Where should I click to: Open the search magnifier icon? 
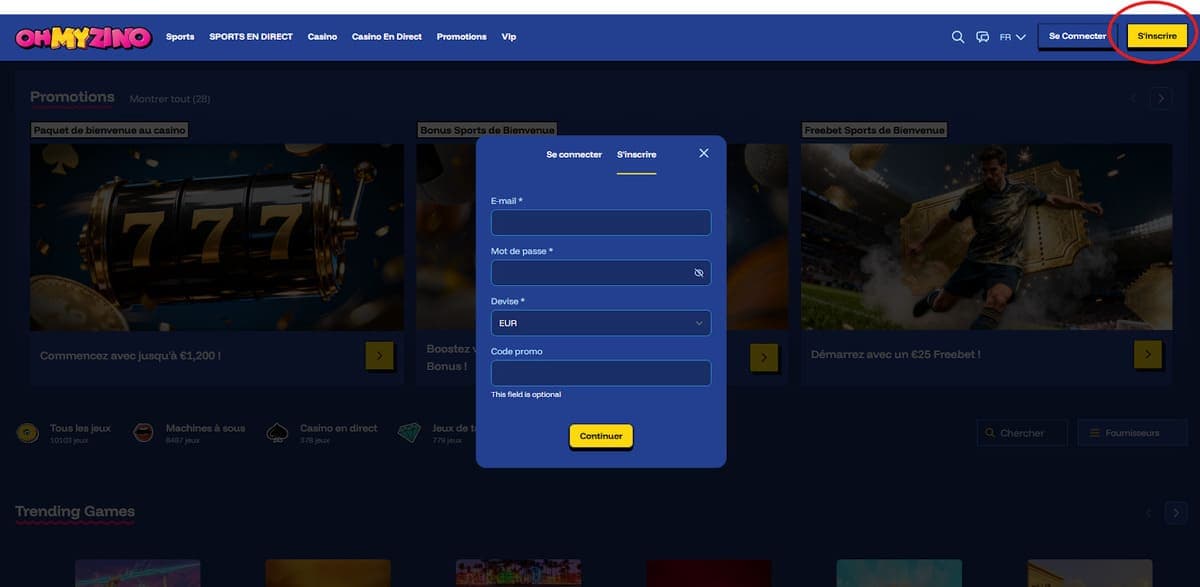[957, 37]
